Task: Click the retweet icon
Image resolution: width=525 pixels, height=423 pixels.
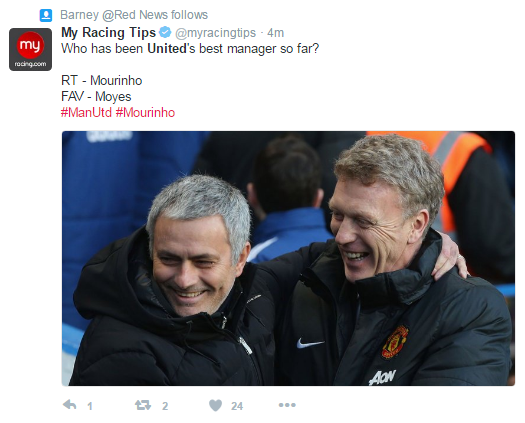Action: point(143,405)
